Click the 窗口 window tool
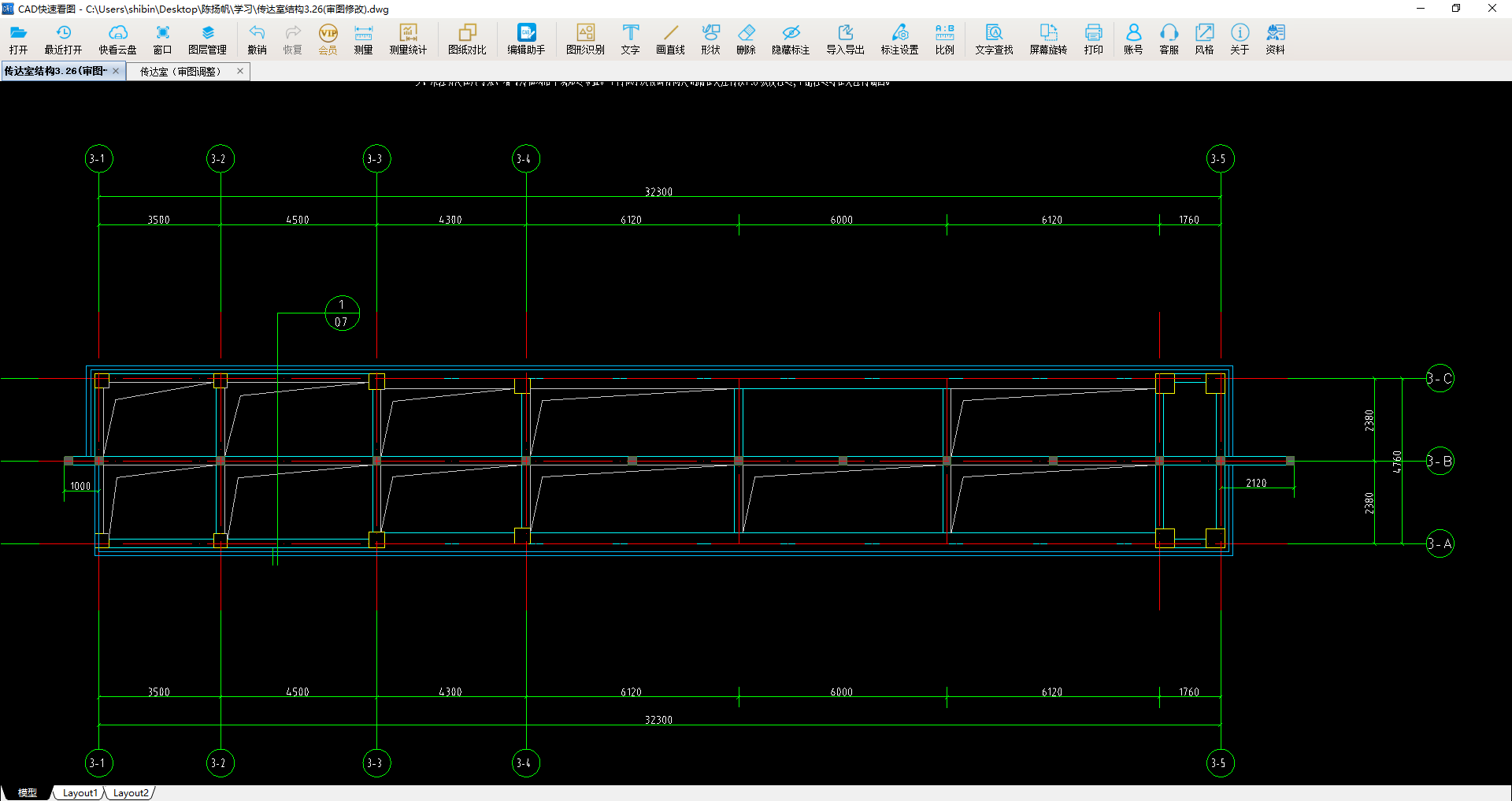1512x801 pixels. tap(162, 39)
